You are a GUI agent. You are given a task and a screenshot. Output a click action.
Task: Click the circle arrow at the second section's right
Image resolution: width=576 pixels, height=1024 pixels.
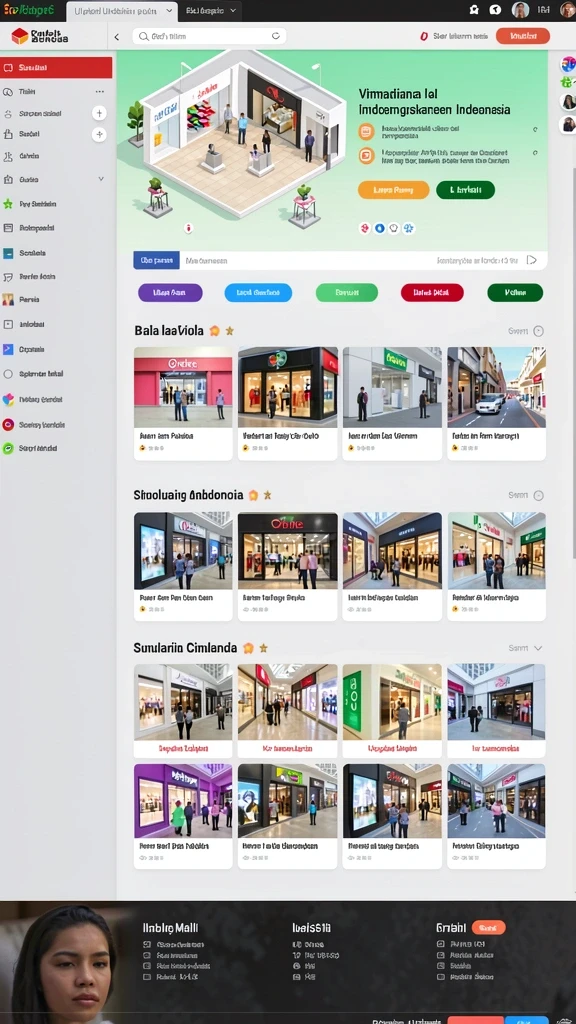click(538, 495)
